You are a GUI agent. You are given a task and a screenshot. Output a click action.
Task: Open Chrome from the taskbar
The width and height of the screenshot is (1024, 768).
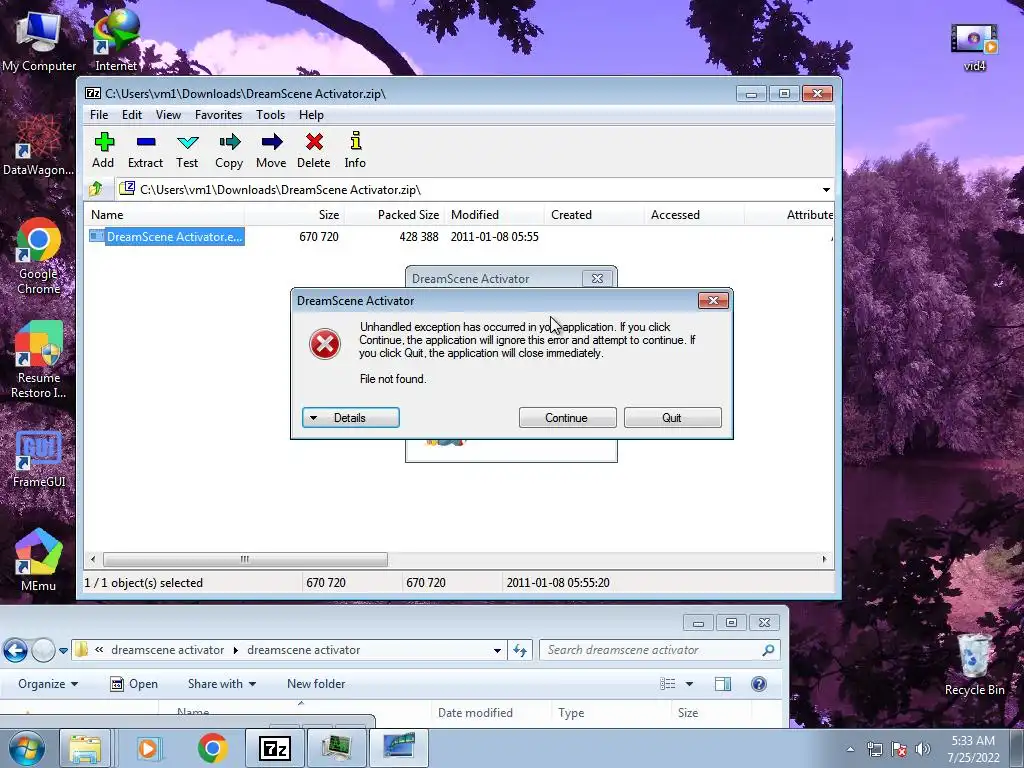click(x=212, y=748)
